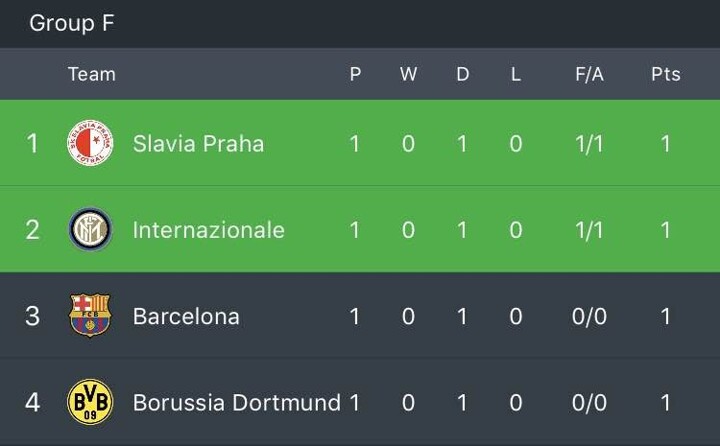The height and width of the screenshot is (446, 720).
Task: Click the Slavia Praha club crest
Action: tap(90, 143)
